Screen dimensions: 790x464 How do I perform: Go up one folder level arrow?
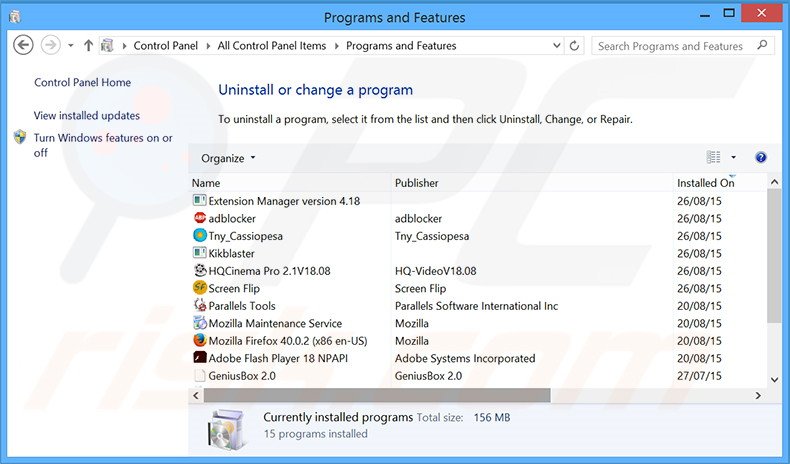(x=88, y=46)
